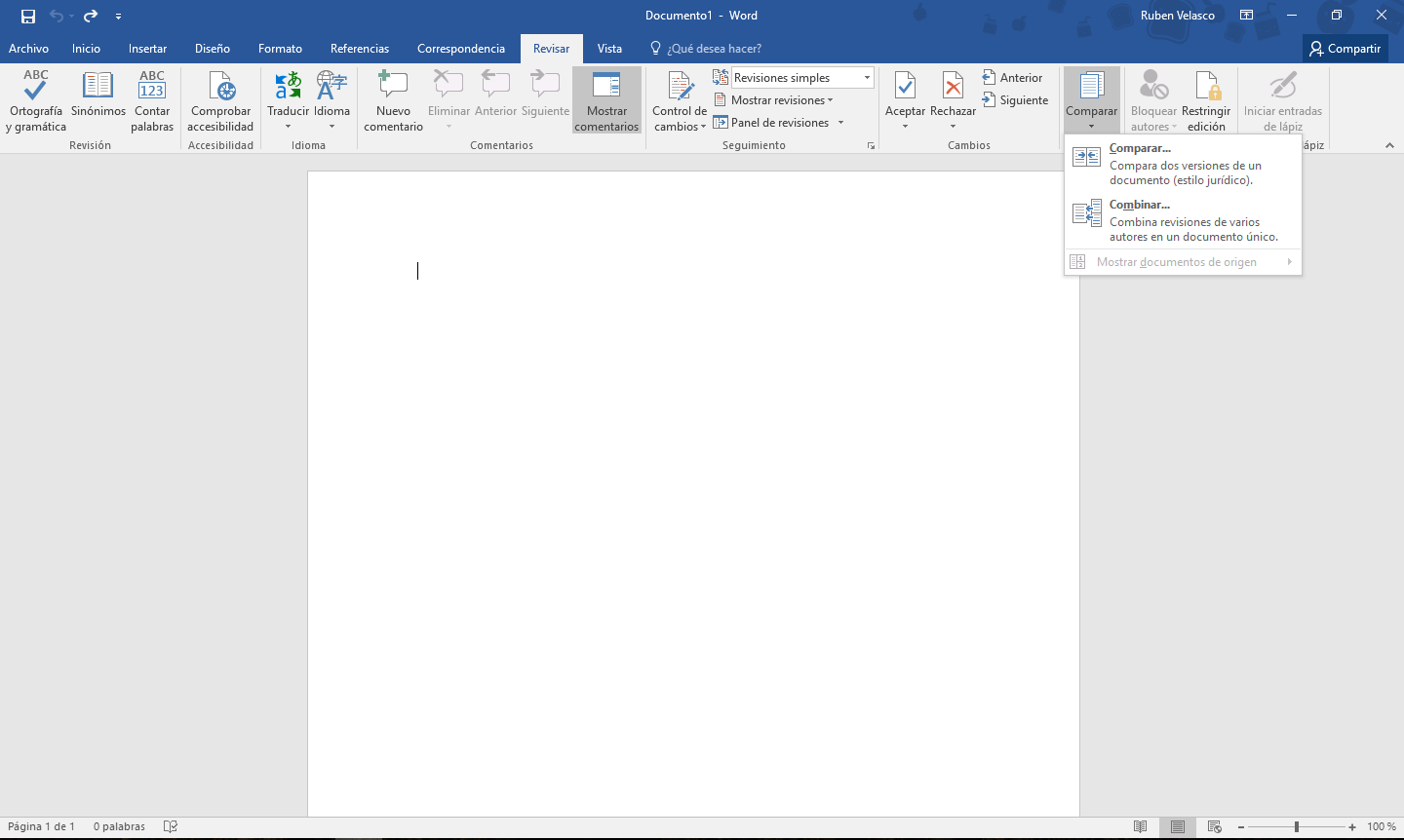Screen dimensions: 1404x840
Task: Click the Contar palabras icon
Action: pos(152,88)
